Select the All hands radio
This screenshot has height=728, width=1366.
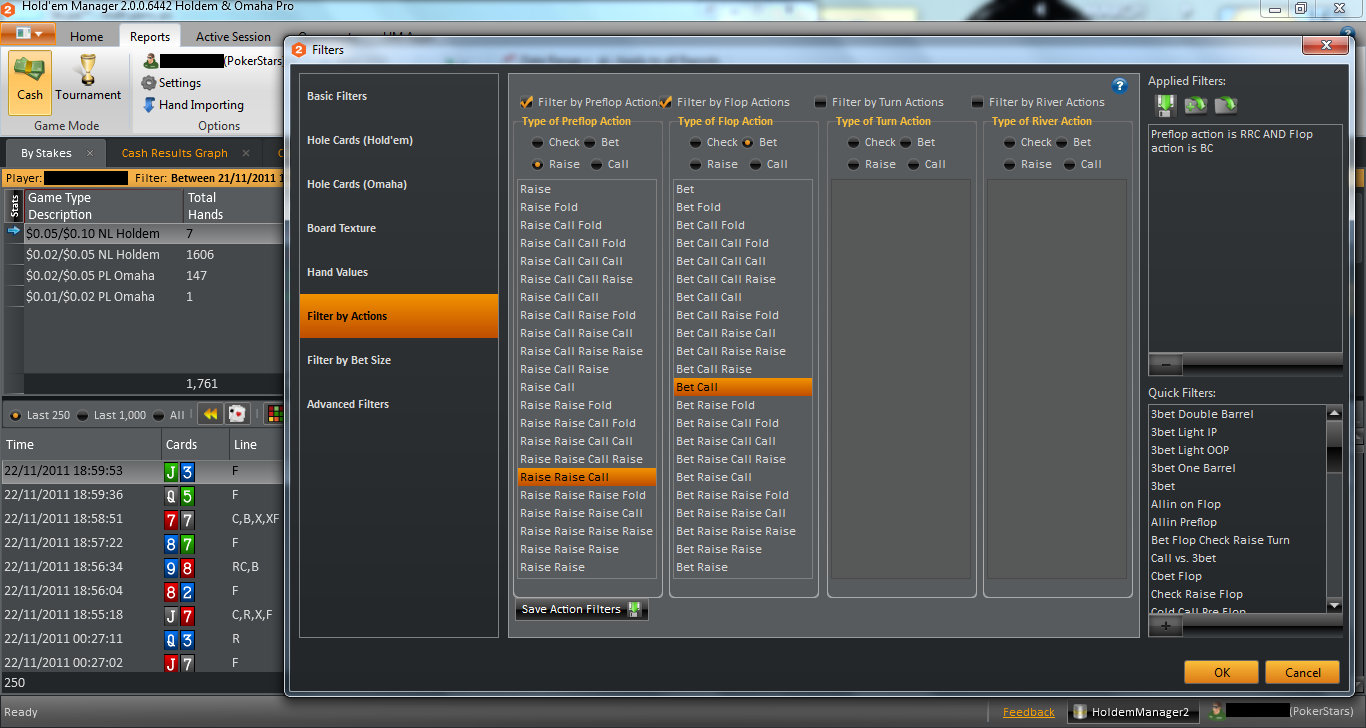pos(161,415)
